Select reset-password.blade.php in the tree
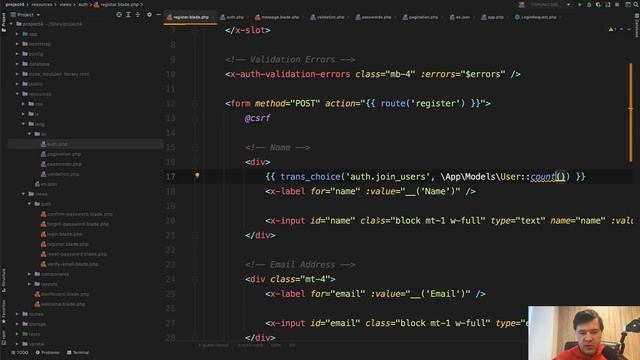 [73, 254]
